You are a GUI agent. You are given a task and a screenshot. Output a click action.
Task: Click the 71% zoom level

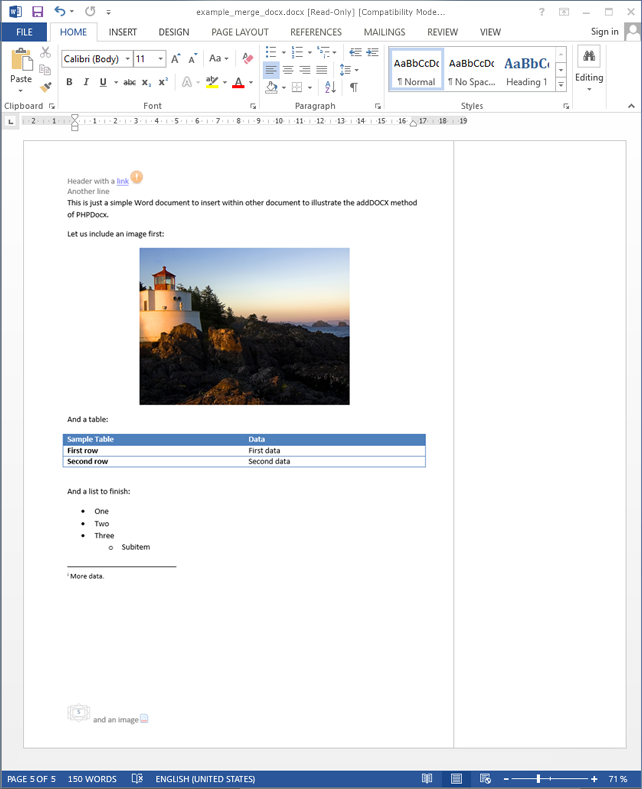618,778
